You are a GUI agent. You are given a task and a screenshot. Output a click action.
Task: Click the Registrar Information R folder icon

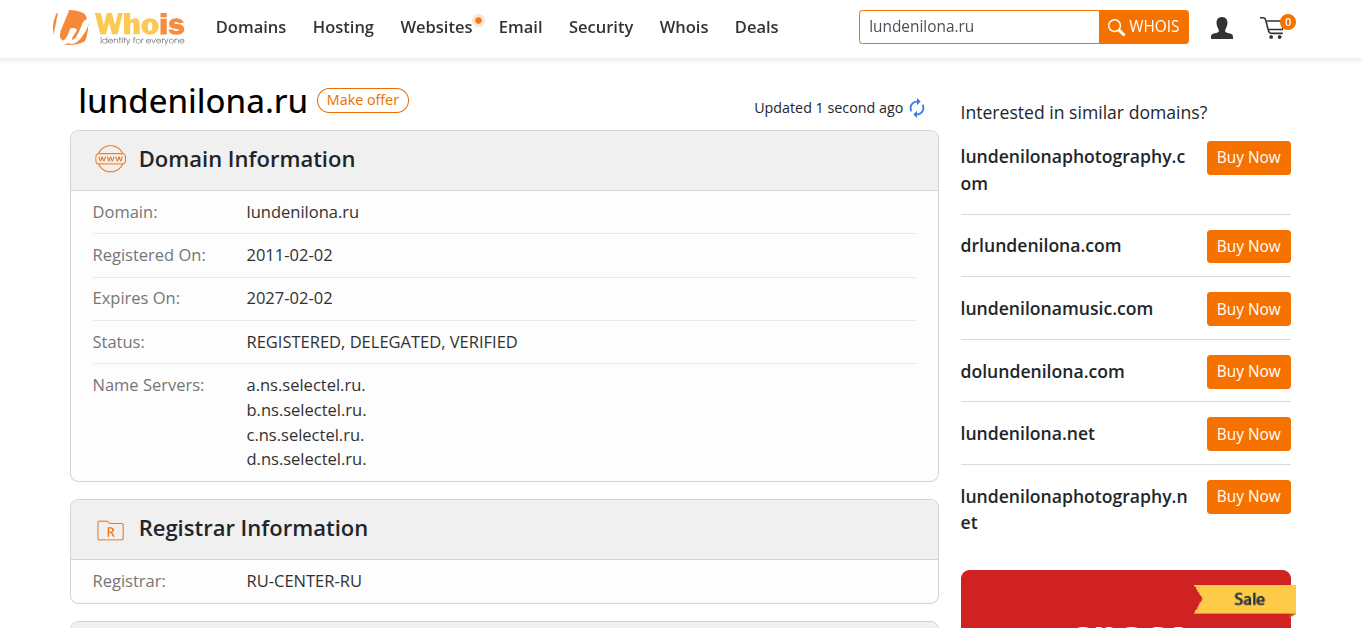pyautogui.click(x=110, y=530)
